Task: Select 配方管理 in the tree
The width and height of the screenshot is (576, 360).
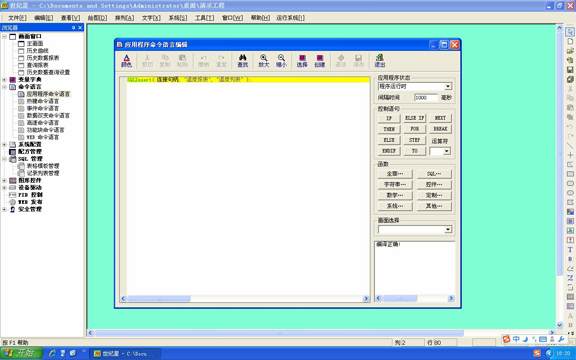Action: pyautogui.click(x=30, y=151)
